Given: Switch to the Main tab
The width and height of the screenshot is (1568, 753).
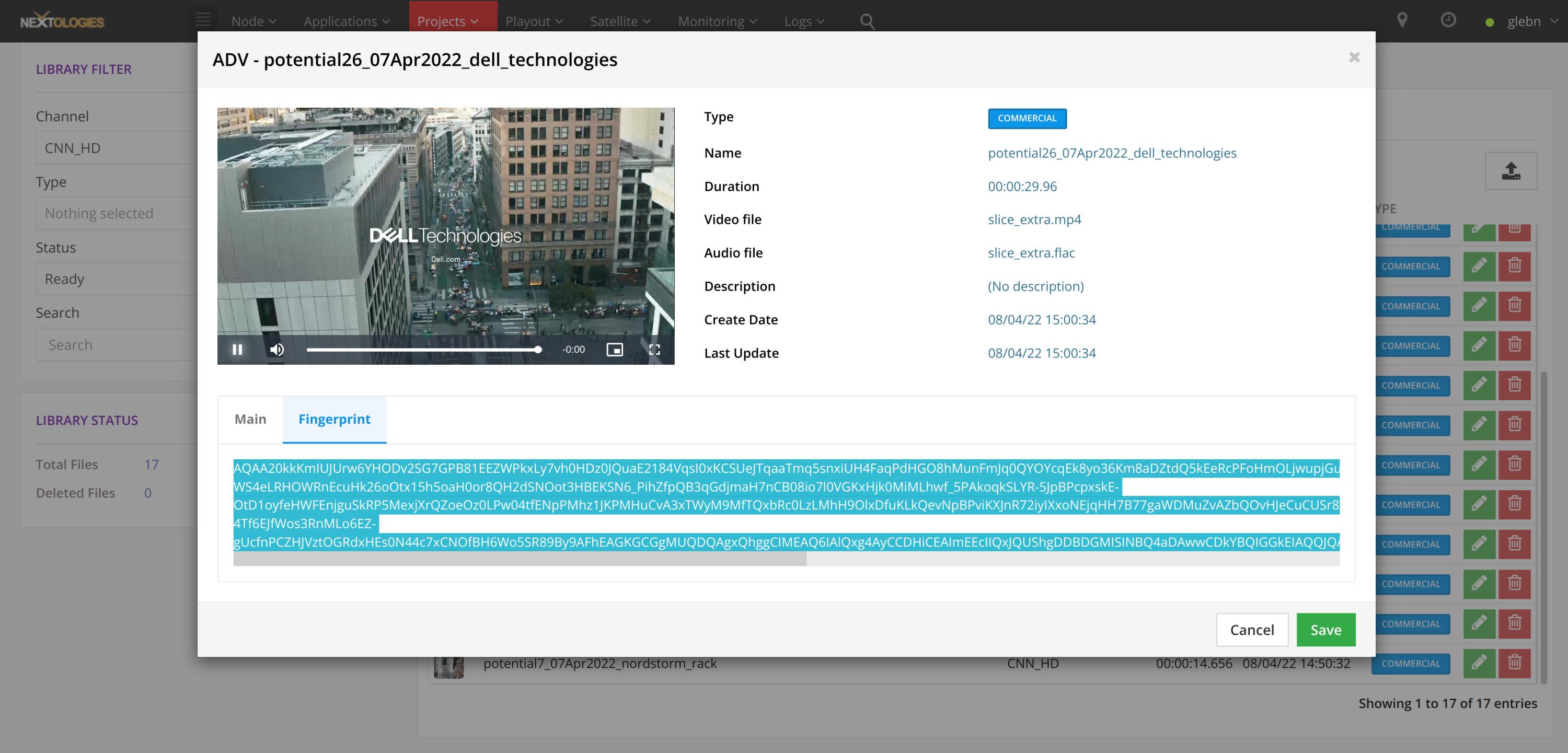Looking at the screenshot, I should coord(250,420).
